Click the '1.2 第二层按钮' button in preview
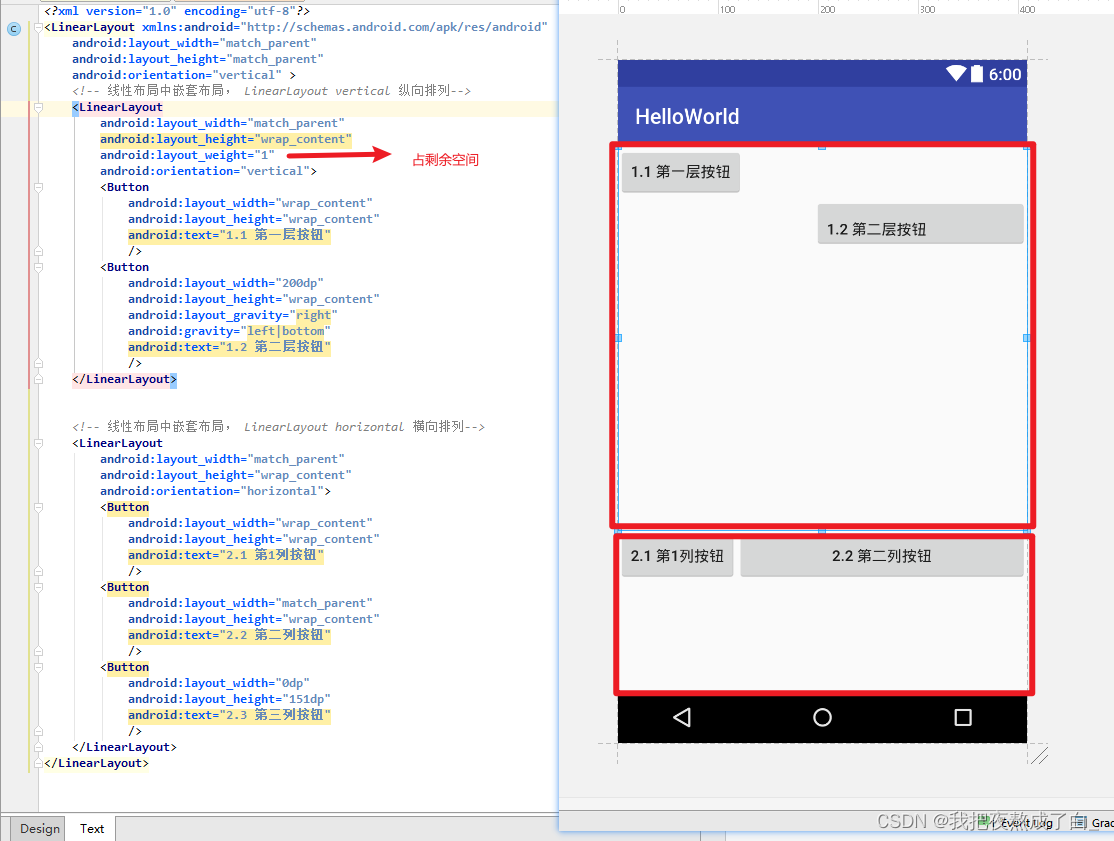 pos(921,224)
